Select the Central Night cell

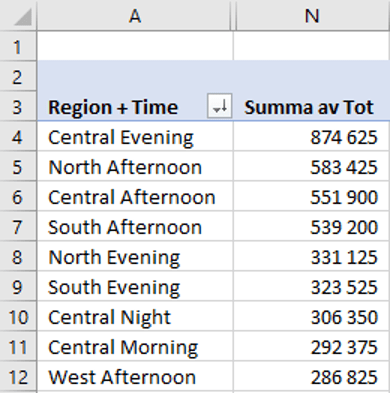pos(135,316)
